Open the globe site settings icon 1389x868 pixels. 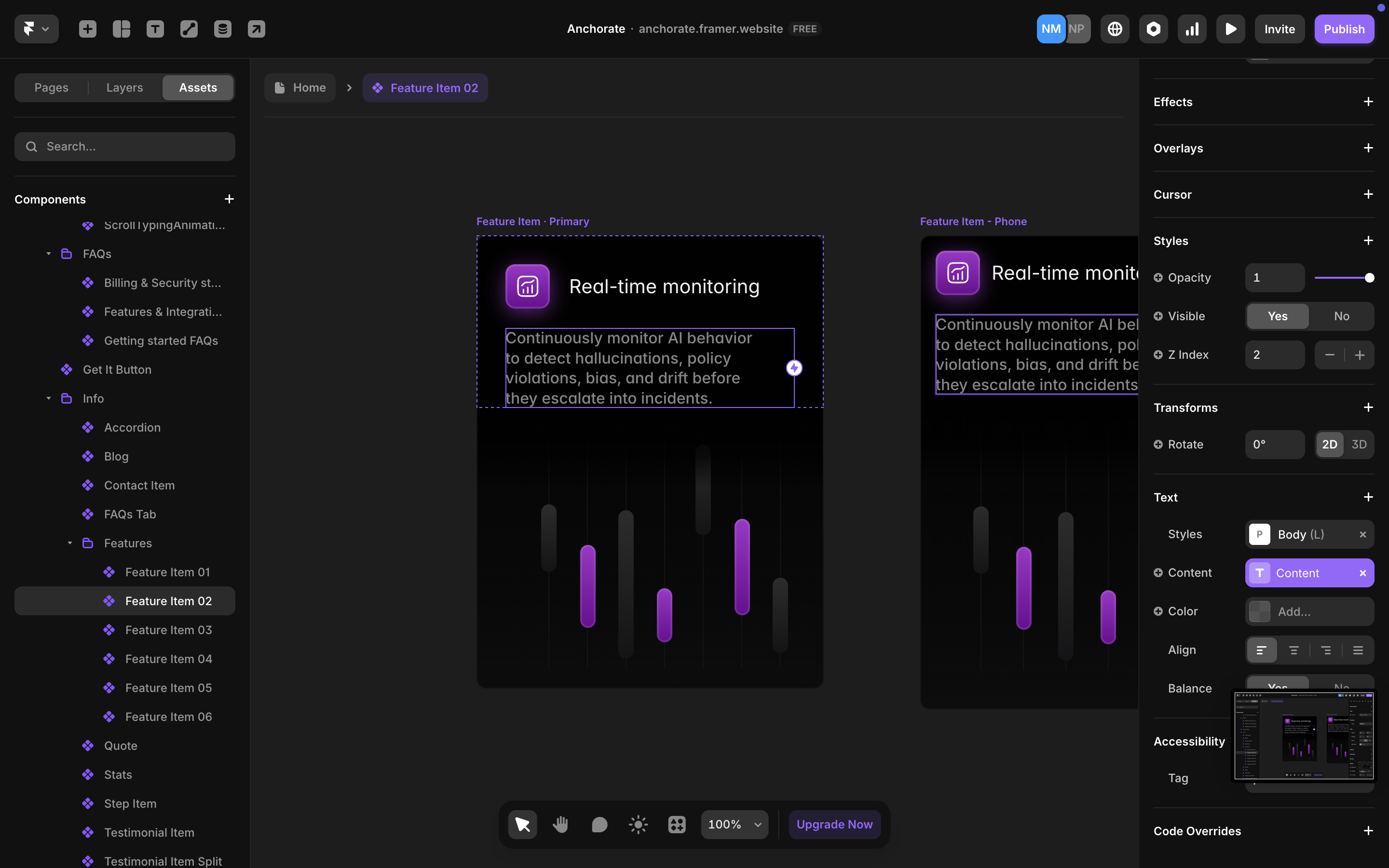(x=1115, y=29)
